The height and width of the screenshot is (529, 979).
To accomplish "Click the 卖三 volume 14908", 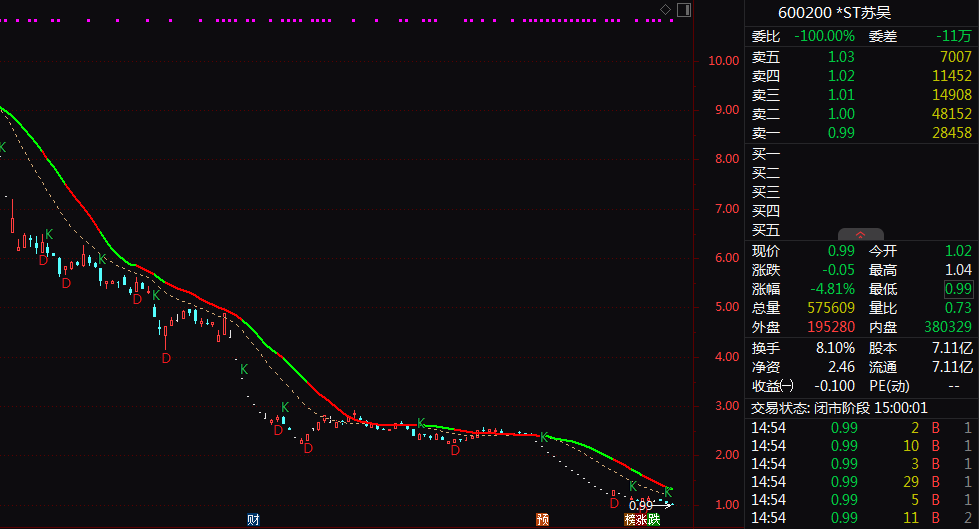I will [x=952, y=95].
